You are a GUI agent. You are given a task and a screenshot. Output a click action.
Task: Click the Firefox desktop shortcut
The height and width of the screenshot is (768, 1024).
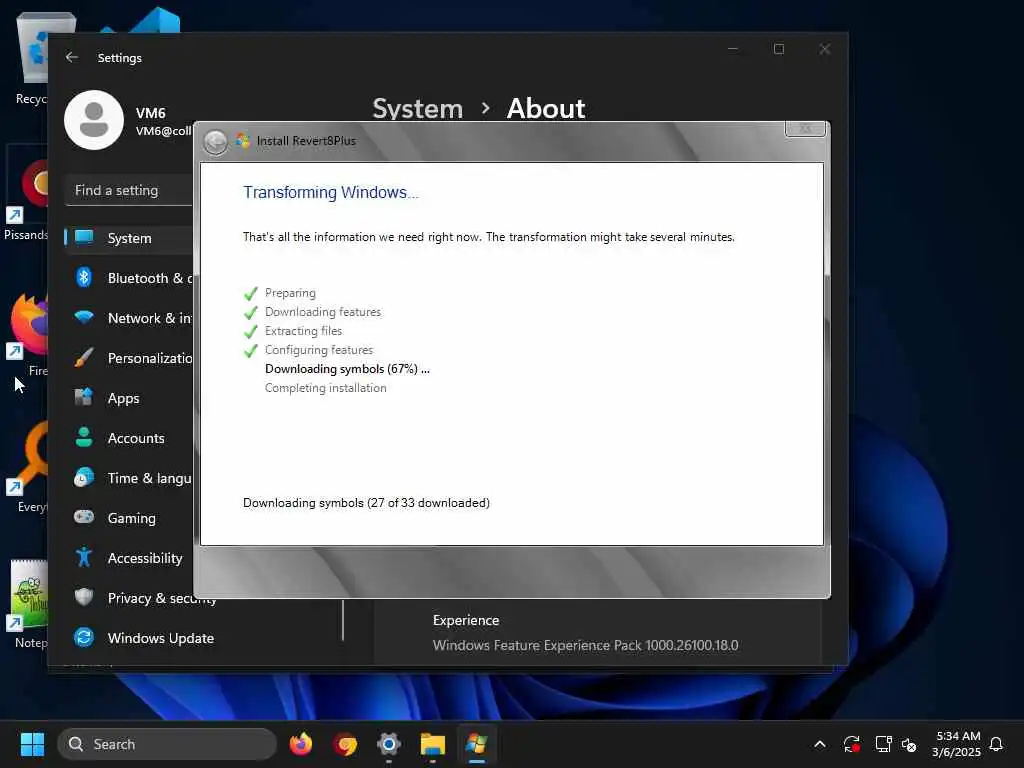[x=30, y=334]
